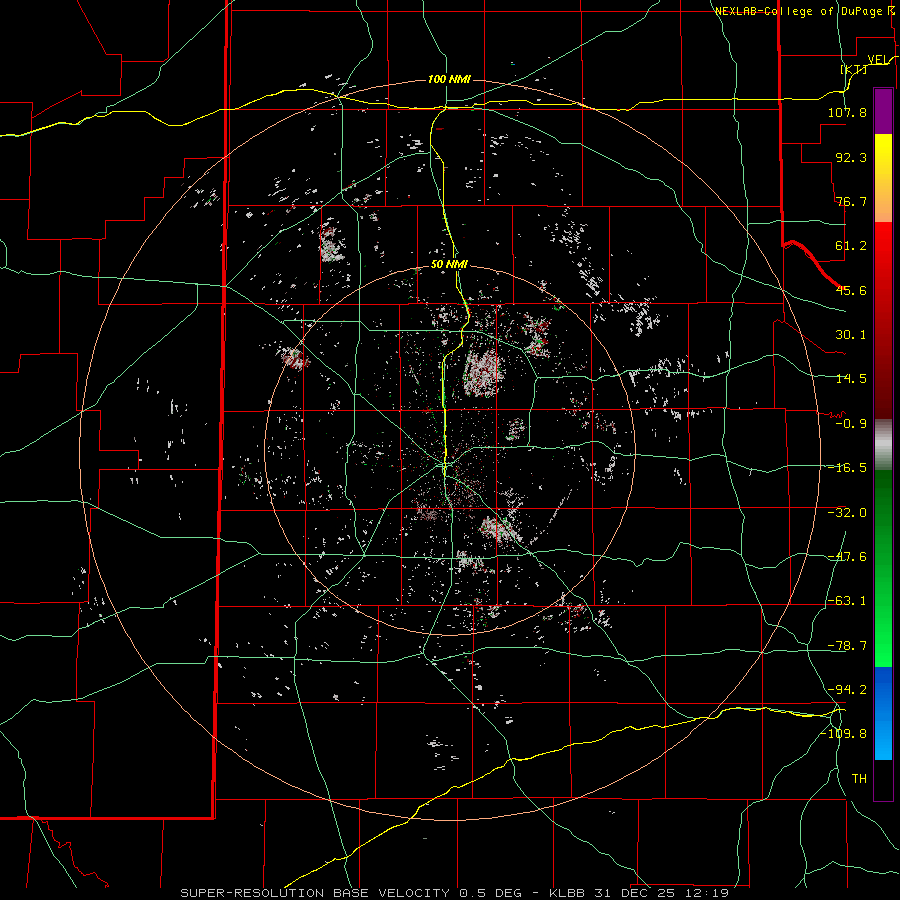Select the black TH segment of the color bar

coord(883,779)
